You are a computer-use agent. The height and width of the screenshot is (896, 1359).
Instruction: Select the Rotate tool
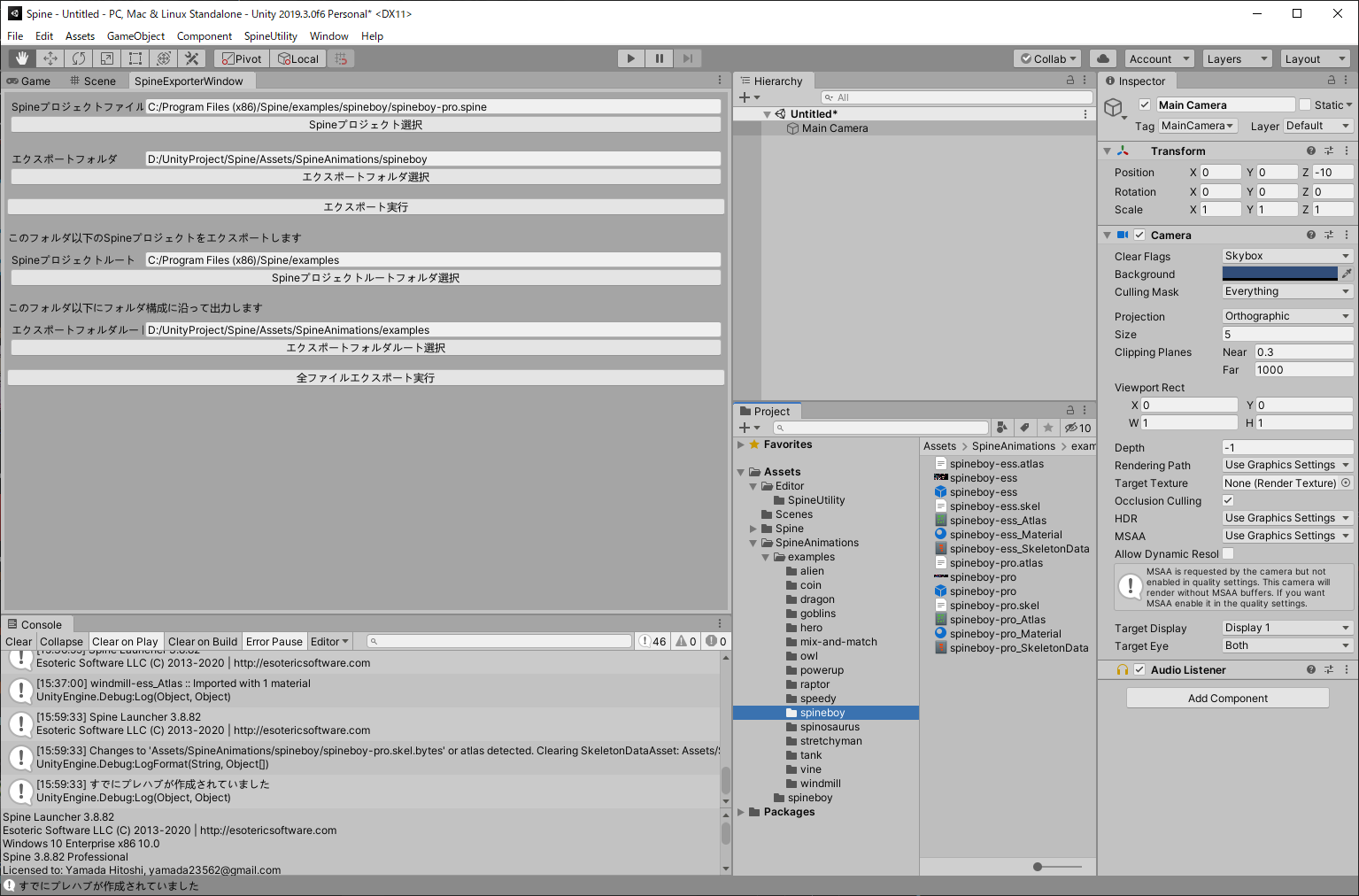pyautogui.click(x=79, y=58)
